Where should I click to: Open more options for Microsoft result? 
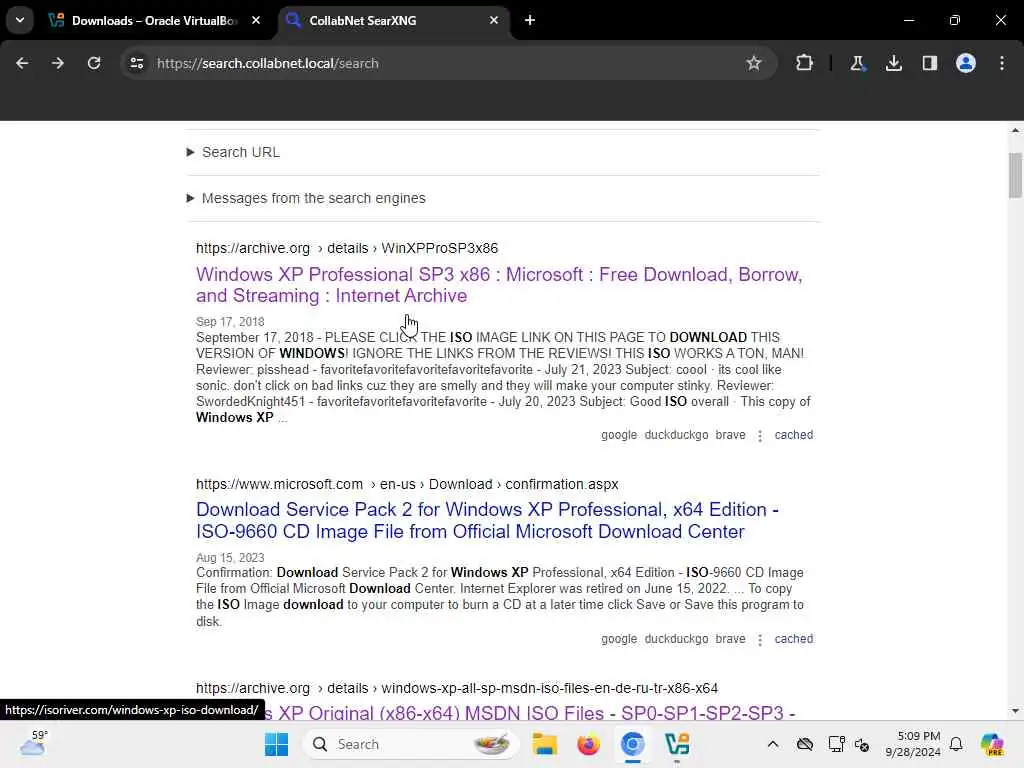click(760, 639)
